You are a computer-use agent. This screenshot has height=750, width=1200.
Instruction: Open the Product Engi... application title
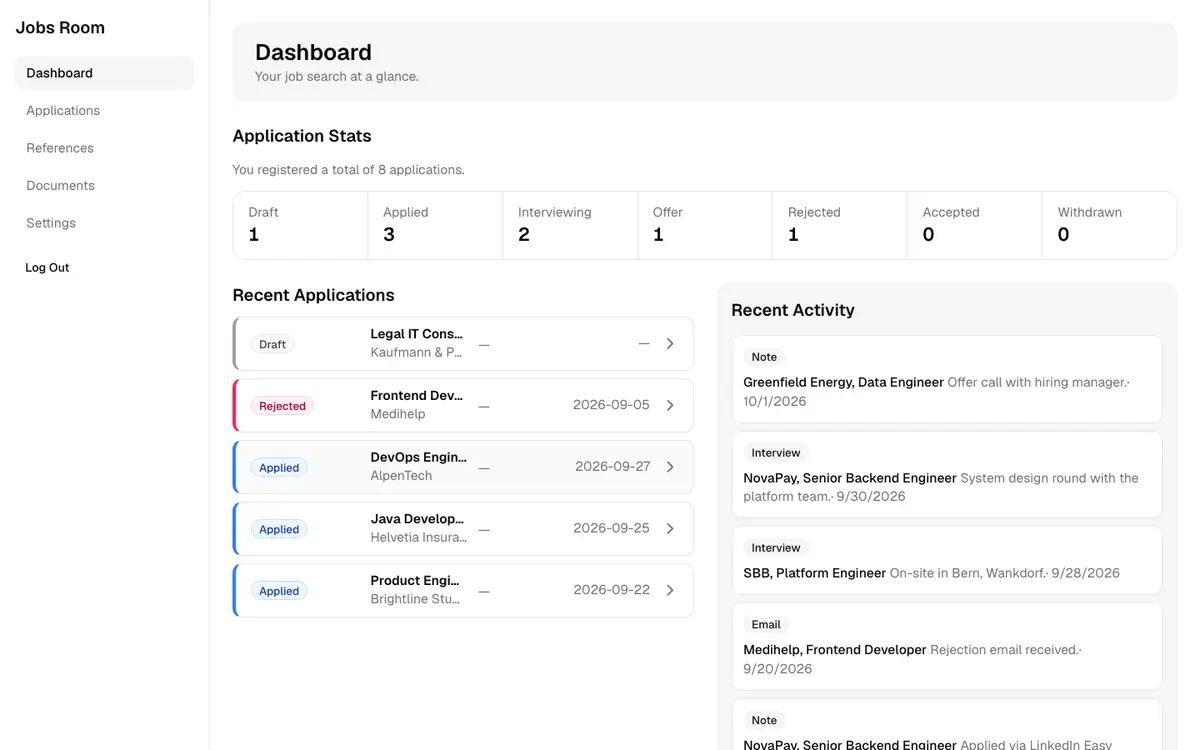pyautogui.click(x=415, y=580)
